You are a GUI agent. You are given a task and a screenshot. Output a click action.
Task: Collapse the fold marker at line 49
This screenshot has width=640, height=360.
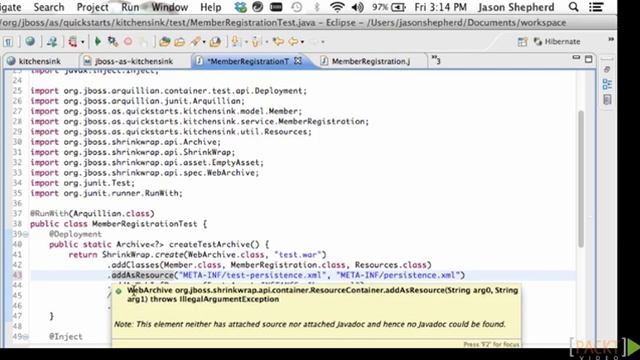coord(26,337)
